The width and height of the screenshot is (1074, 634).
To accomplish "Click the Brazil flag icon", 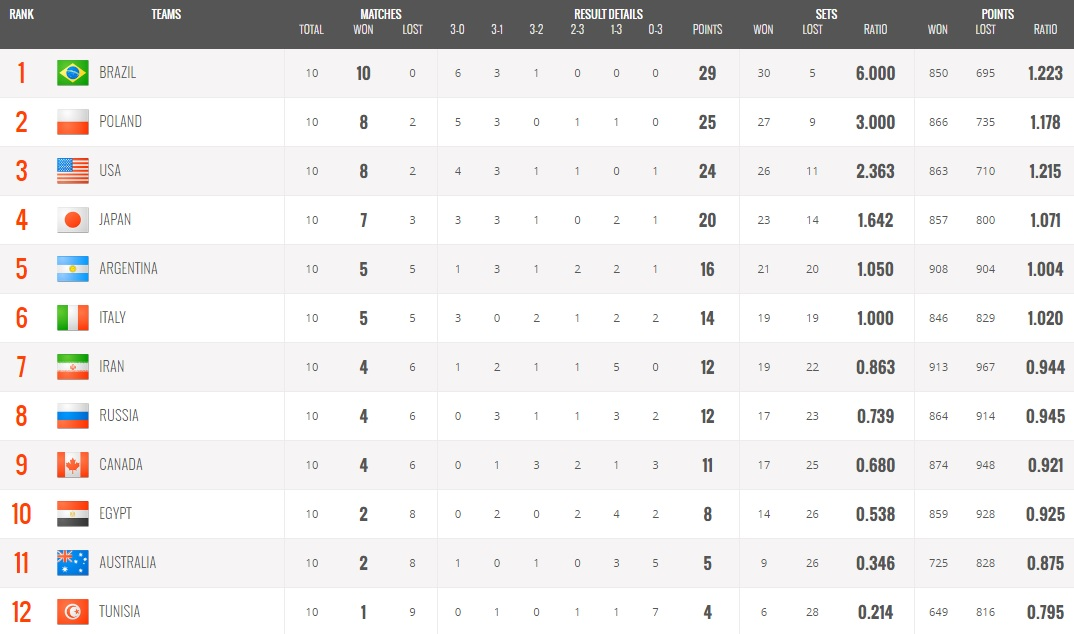I will tap(73, 73).
